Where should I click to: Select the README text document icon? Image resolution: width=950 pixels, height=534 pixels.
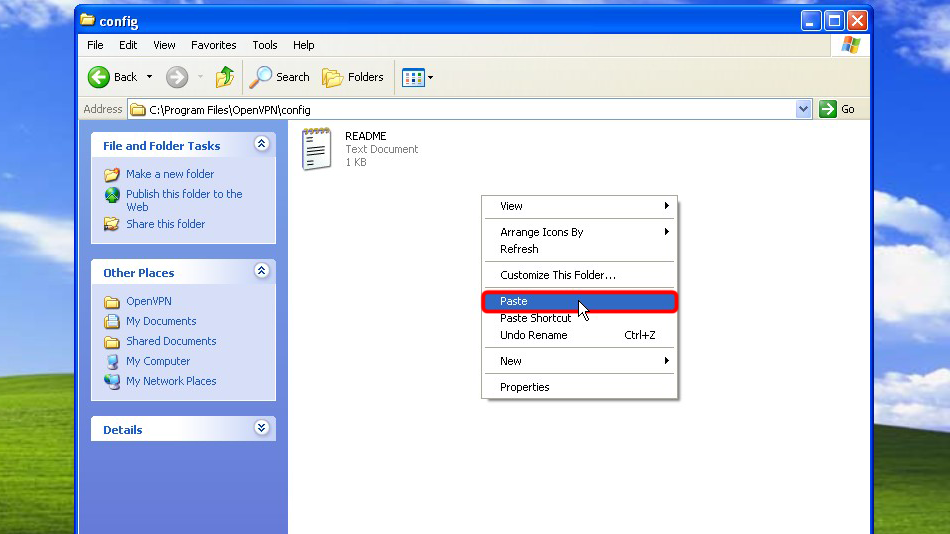tap(317, 149)
